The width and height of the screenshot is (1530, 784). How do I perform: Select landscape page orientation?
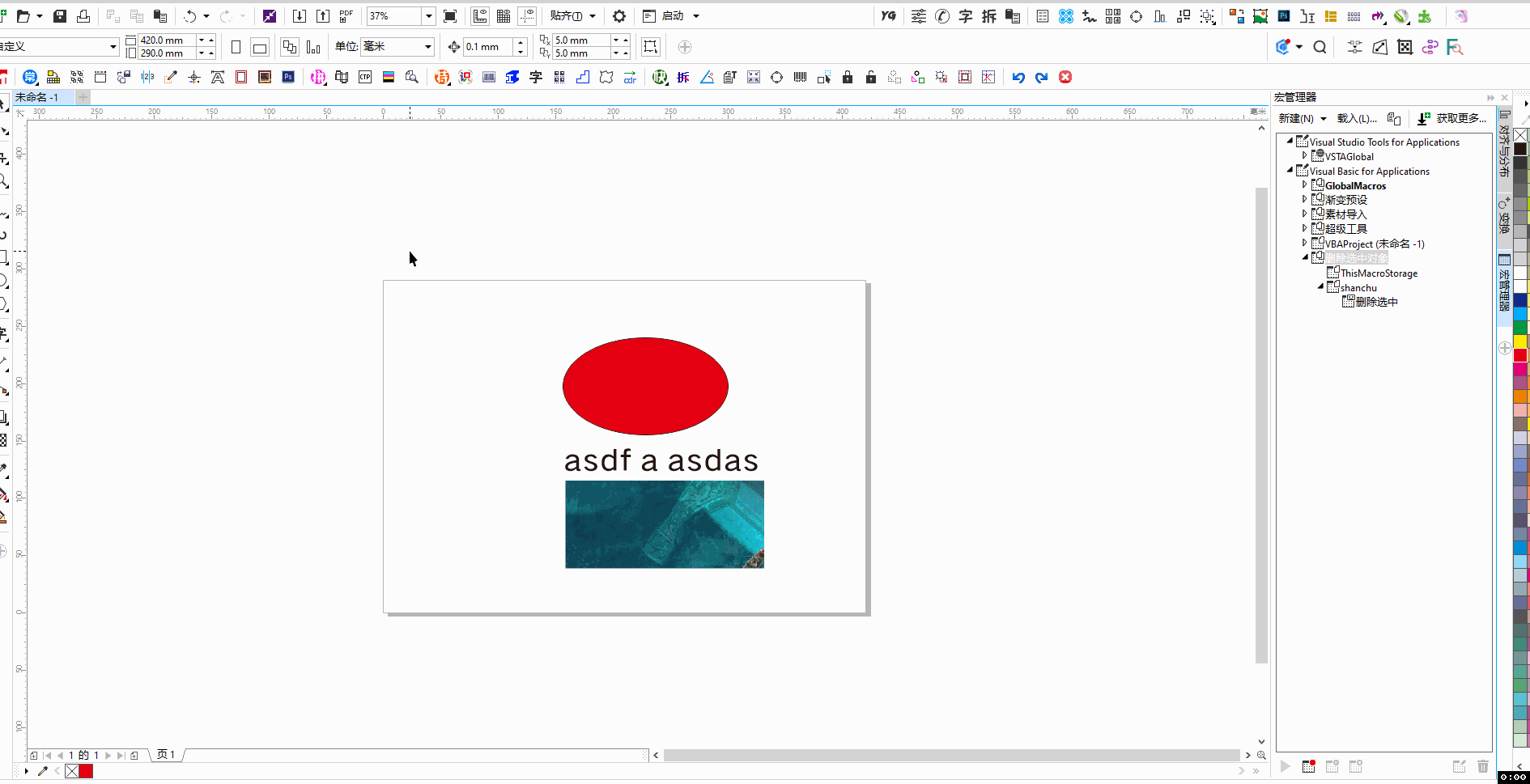click(260, 47)
